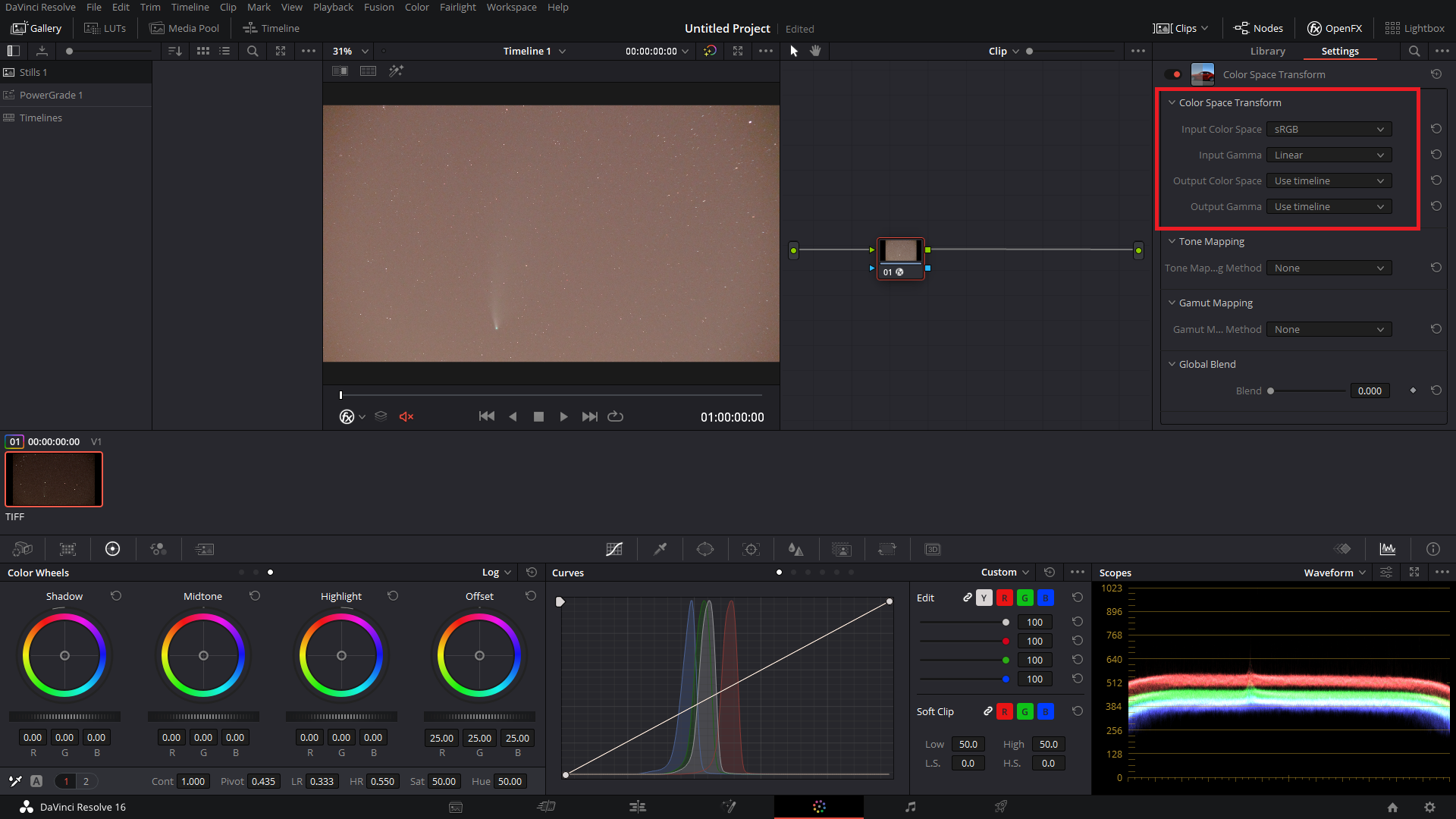
Task: Select the Qualifier eyedropper tool
Action: tap(660, 549)
